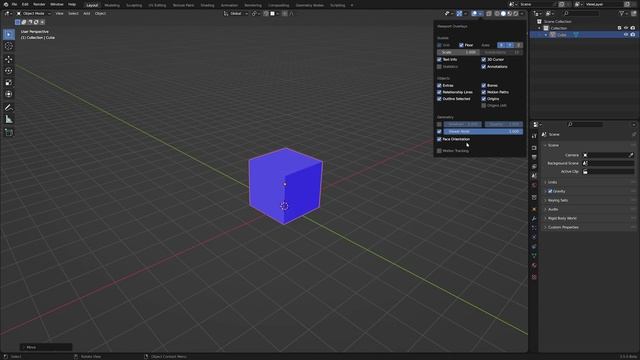Open the viewport shading options dropdown arrow
The image size is (640, 360).
(522, 13)
